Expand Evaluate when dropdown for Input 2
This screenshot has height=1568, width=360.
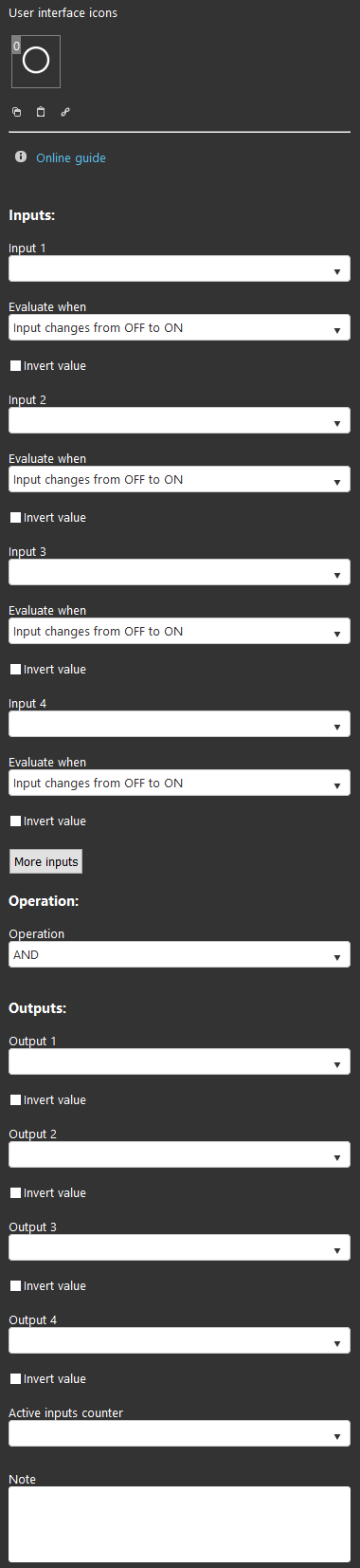179,479
